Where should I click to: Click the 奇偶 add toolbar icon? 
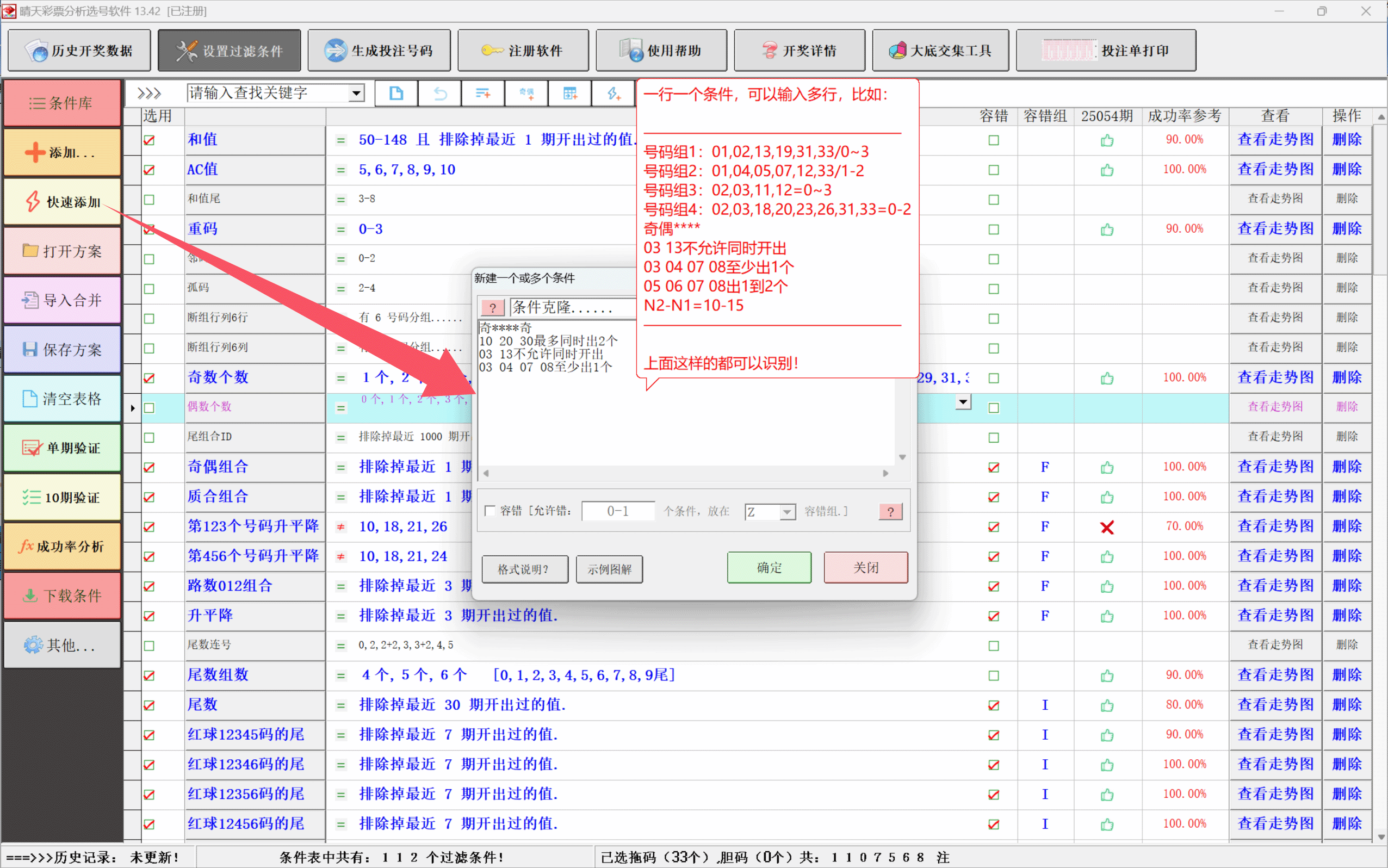(526, 94)
